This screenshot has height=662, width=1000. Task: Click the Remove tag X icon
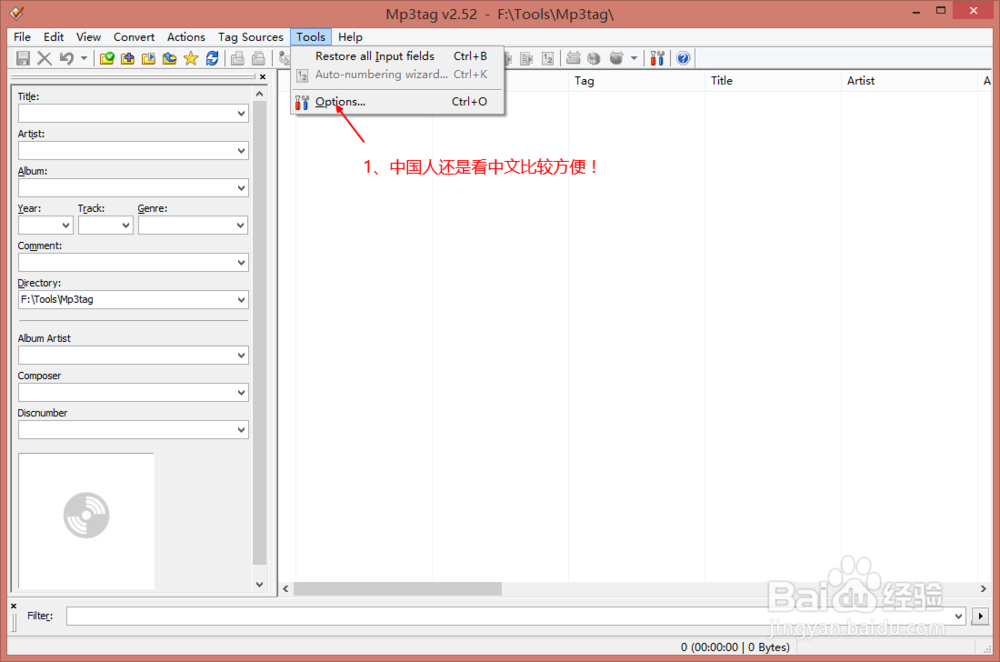pyautogui.click(x=44, y=59)
